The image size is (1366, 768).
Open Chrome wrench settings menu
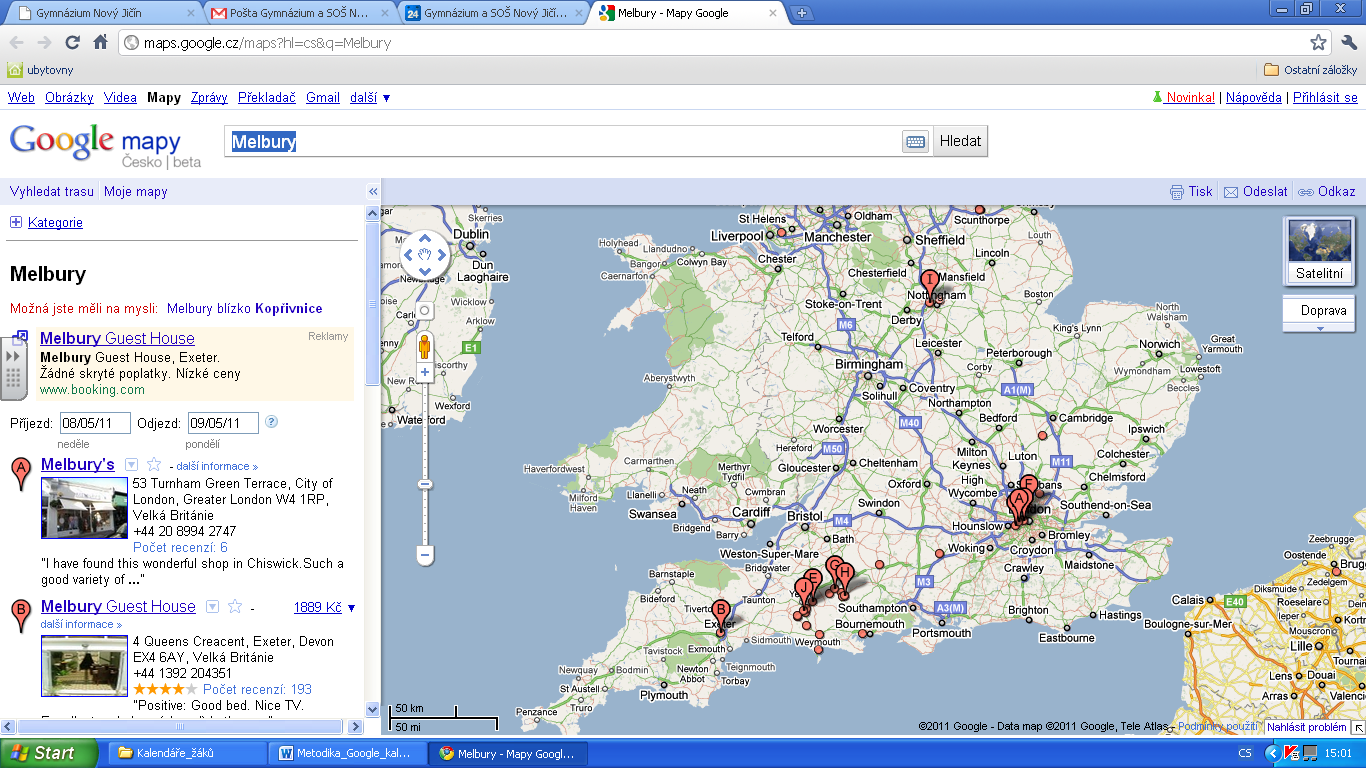[1349, 43]
